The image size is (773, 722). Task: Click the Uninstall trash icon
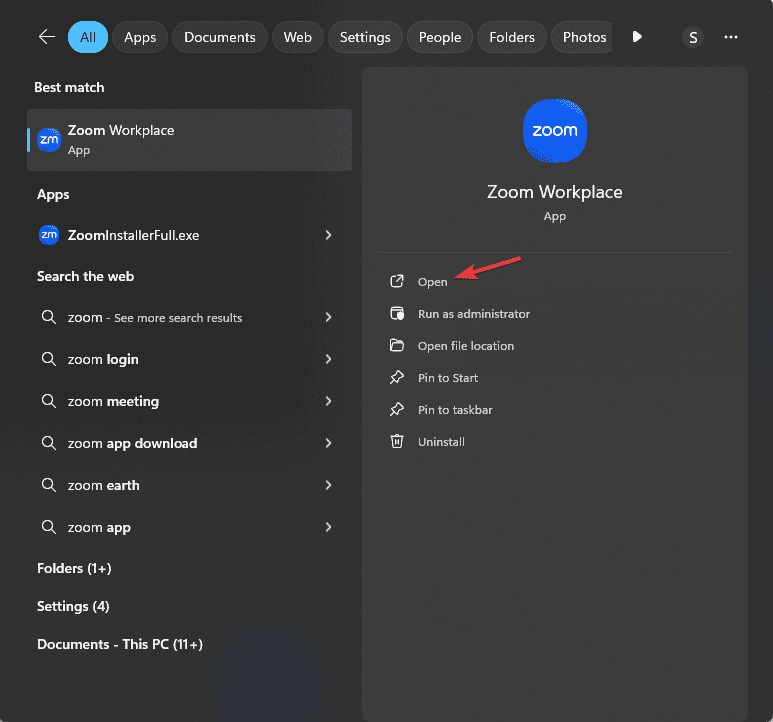pos(397,442)
